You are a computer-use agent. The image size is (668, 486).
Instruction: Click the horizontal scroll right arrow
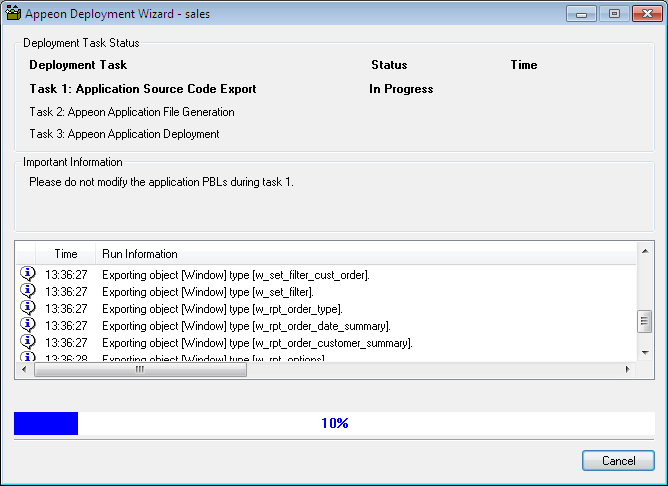[x=628, y=369]
